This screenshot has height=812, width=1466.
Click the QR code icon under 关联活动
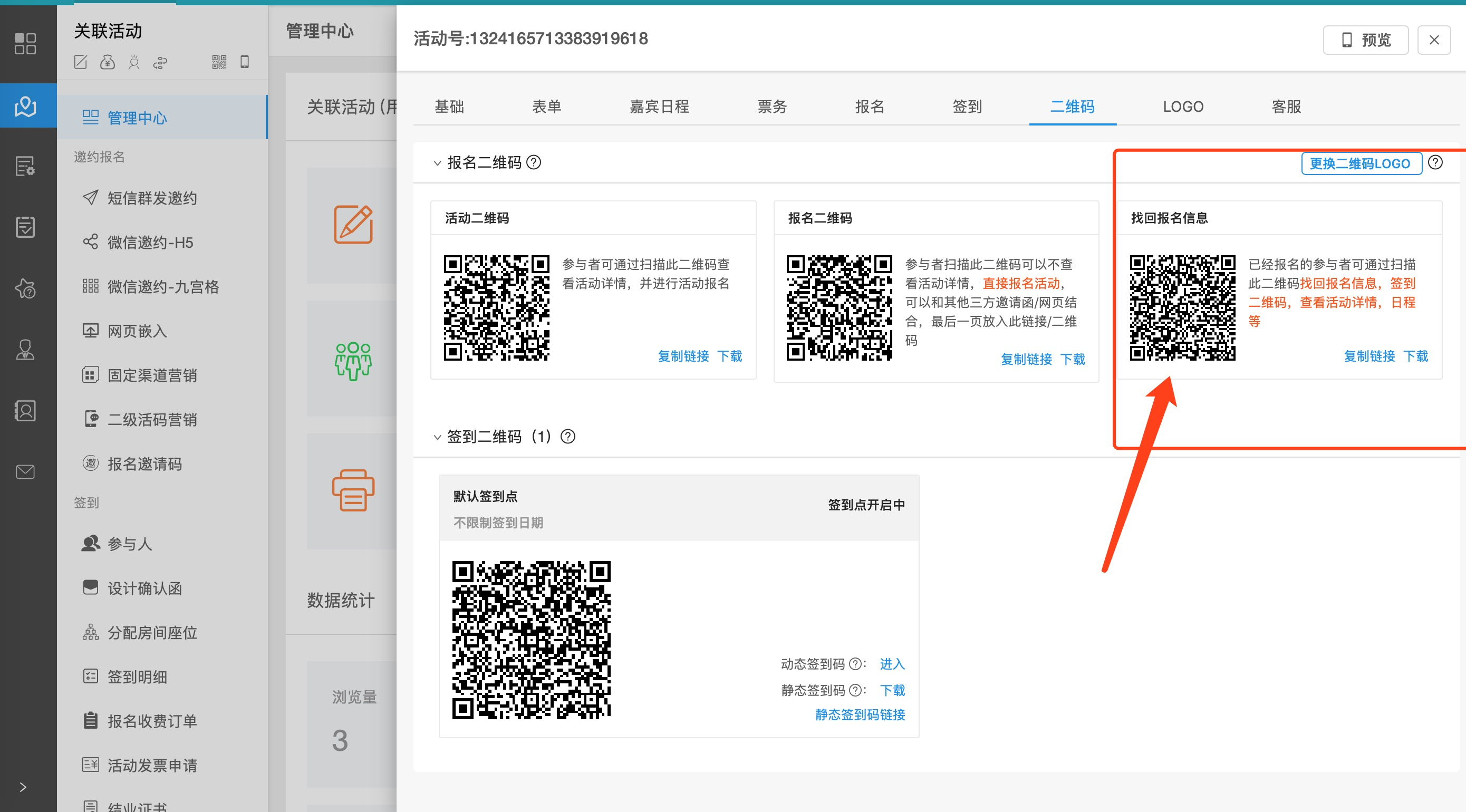point(219,62)
